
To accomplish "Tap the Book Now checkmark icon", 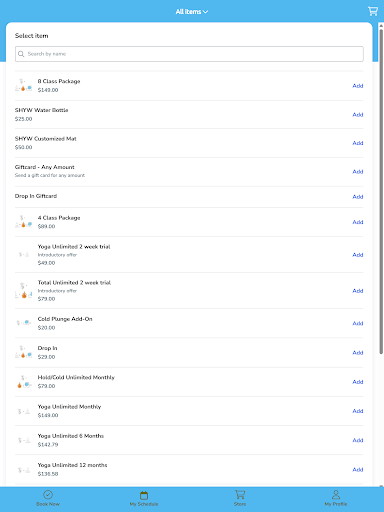I will 48,494.
